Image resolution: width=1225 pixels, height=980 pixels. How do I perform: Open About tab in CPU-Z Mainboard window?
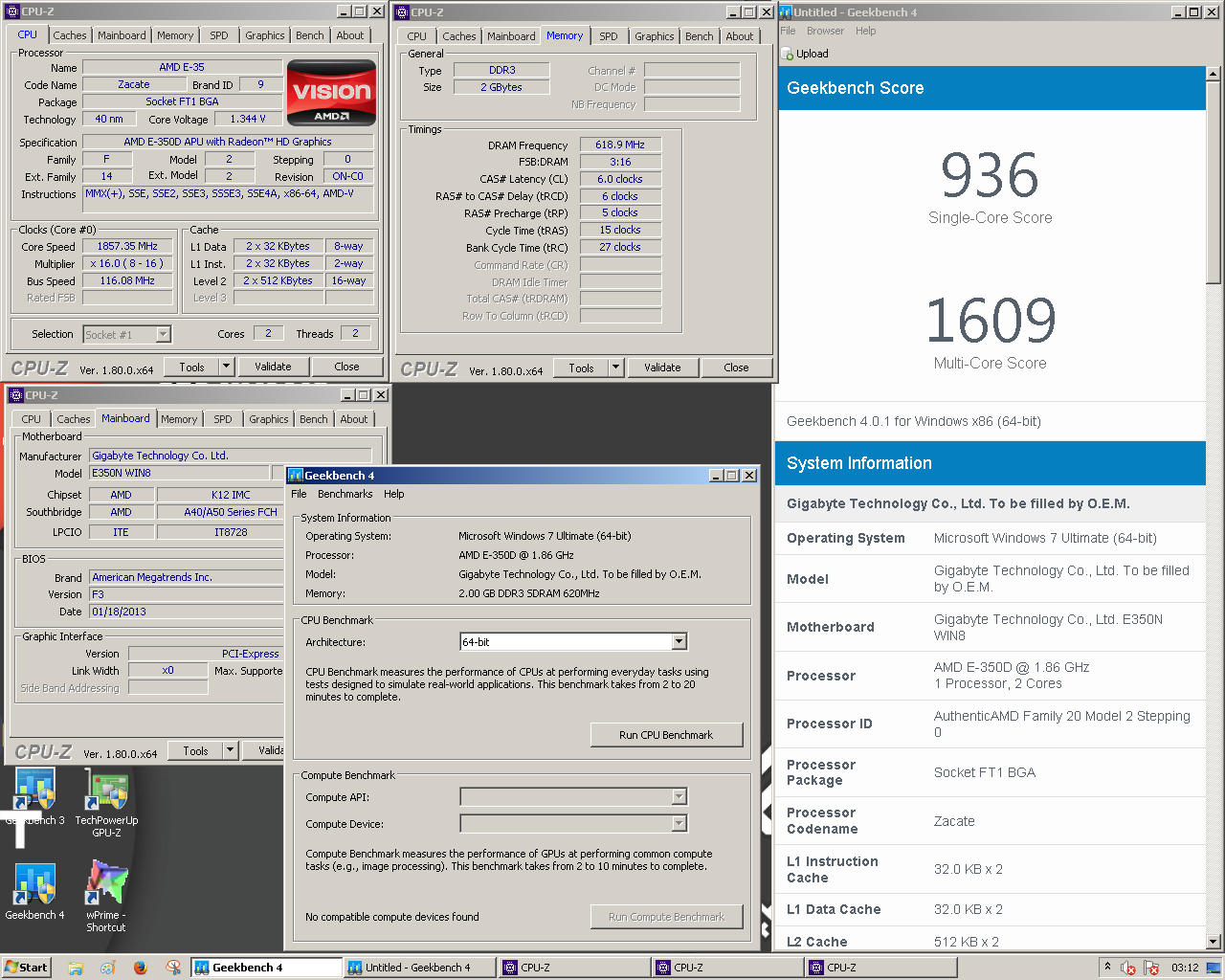coord(354,419)
